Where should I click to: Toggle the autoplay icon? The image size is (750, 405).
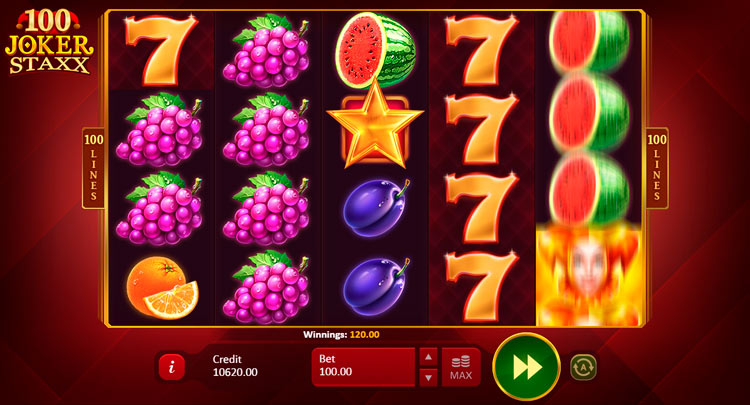tap(584, 367)
